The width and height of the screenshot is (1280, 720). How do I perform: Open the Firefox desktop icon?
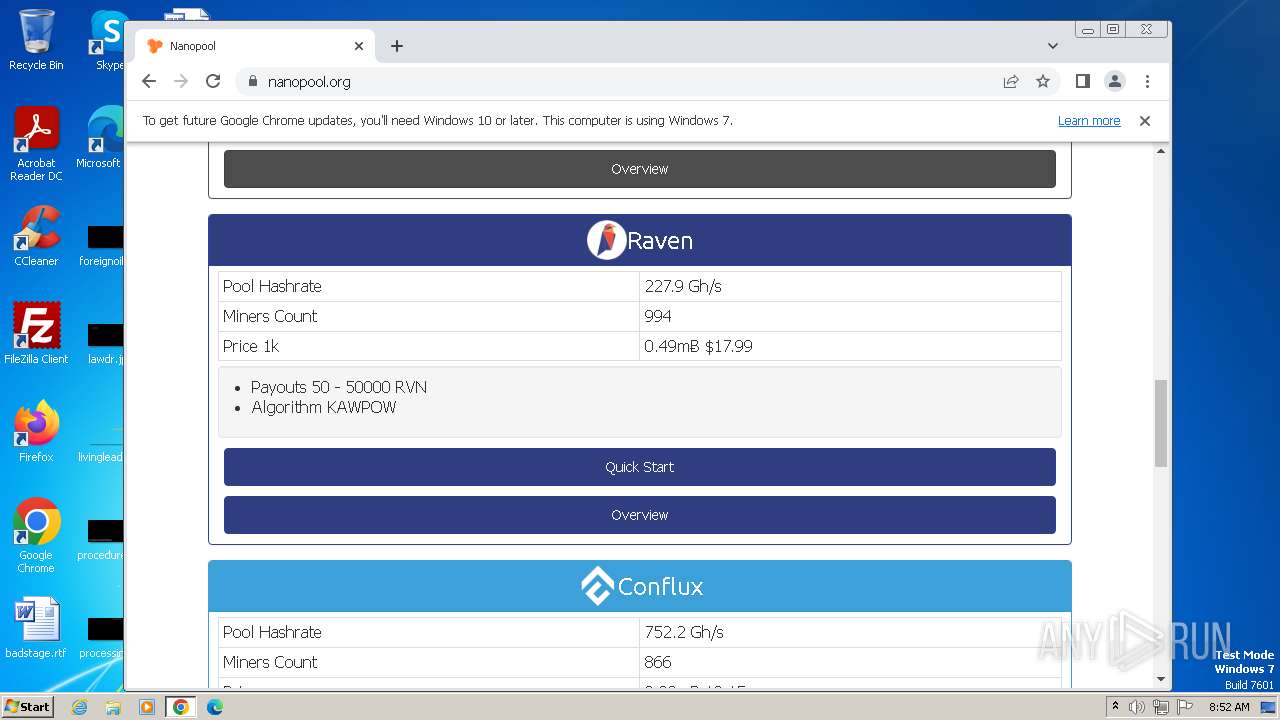36,432
